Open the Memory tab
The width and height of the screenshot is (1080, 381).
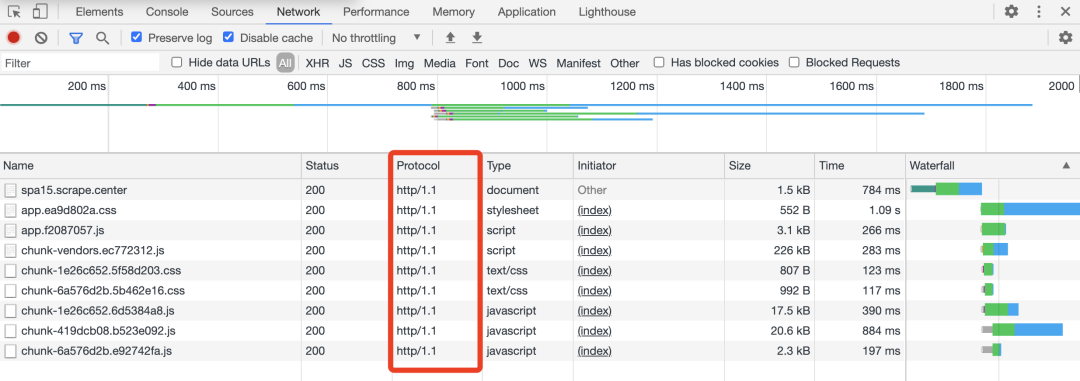point(453,12)
